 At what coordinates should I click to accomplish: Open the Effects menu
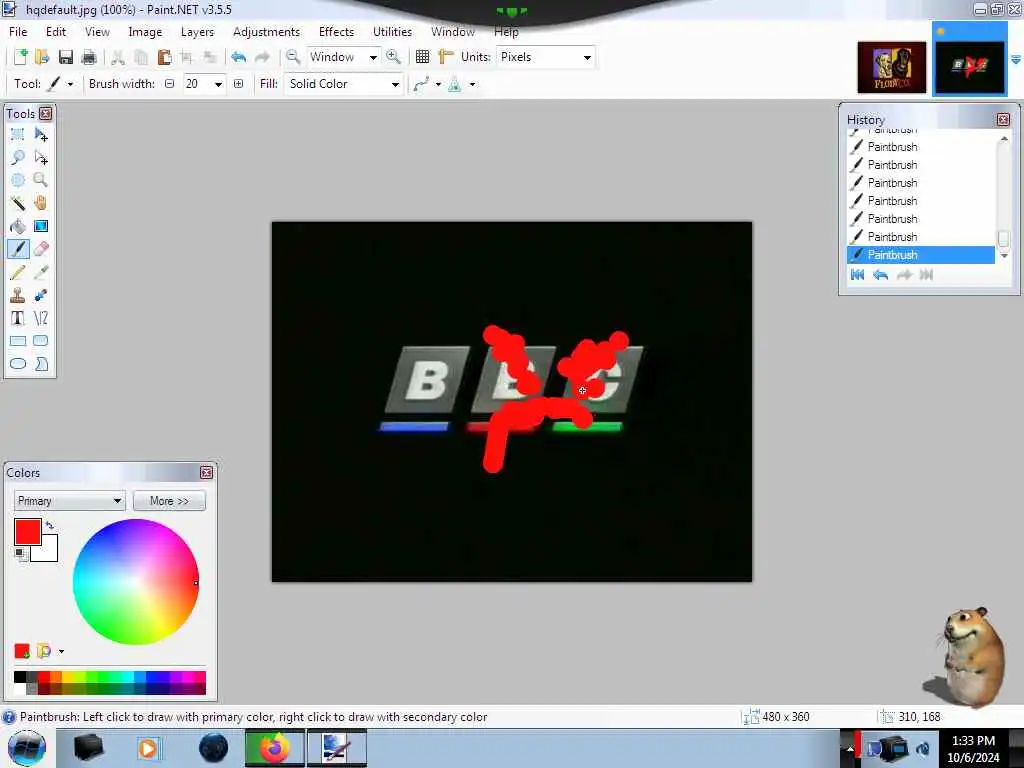[x=336, y=32]
